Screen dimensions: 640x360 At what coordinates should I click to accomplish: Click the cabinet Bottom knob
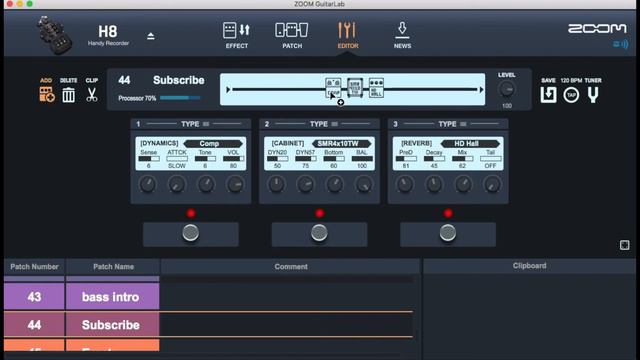click(334, 184)
